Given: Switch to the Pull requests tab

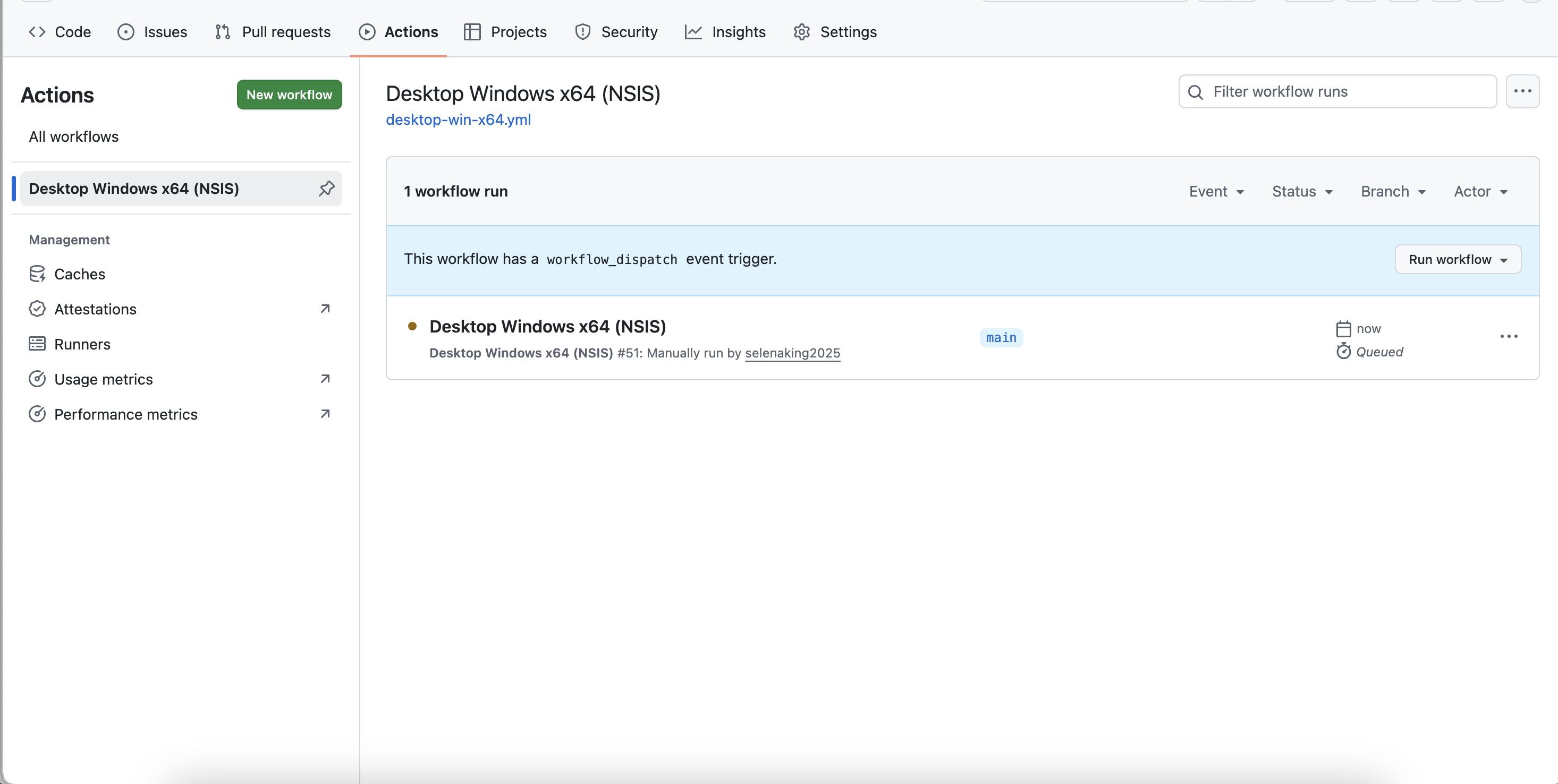Looking at the screenshot, I should click(x=273, y=32).
